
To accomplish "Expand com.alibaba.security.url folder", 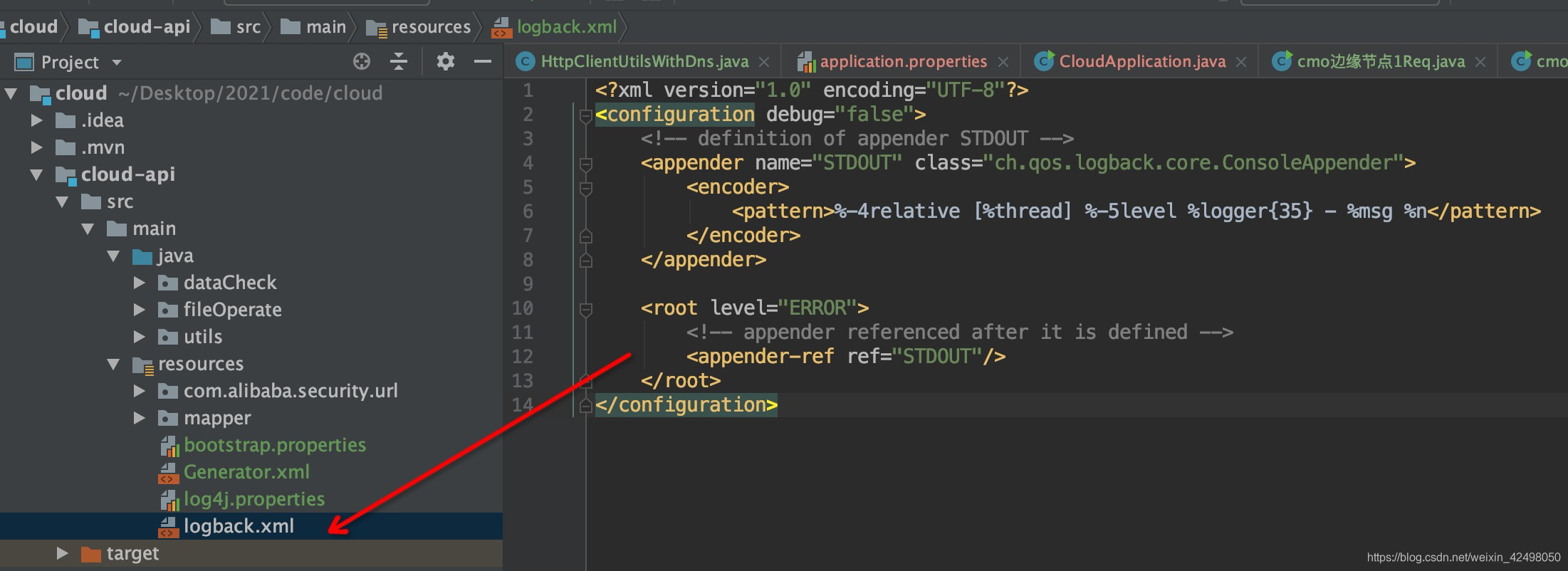I will (x=140, y=391).
